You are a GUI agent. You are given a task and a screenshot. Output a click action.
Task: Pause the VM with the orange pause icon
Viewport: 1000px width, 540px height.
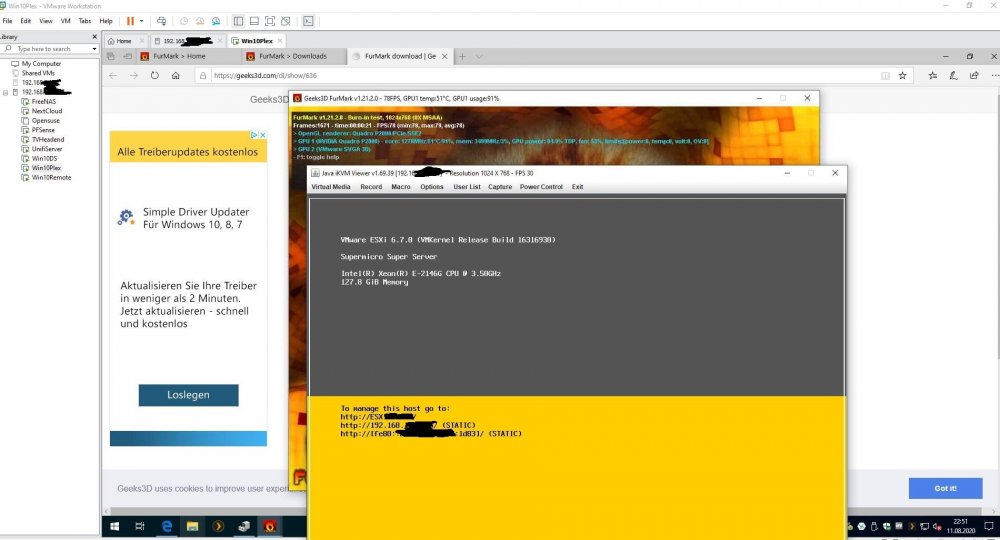click(131, 21)
